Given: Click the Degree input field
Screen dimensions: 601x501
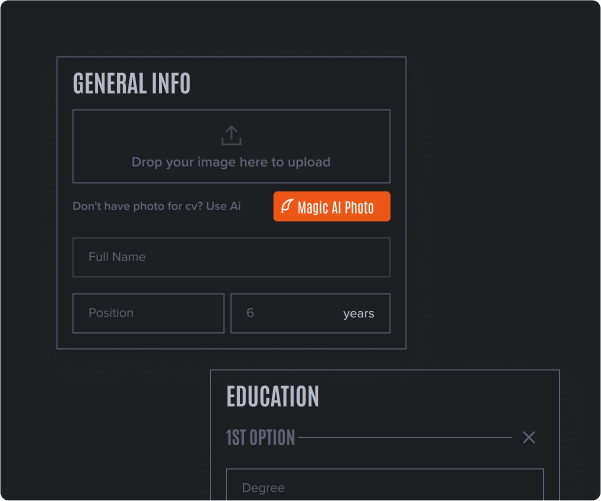Looking at the screenshot, I should click(x=385, y=486).
